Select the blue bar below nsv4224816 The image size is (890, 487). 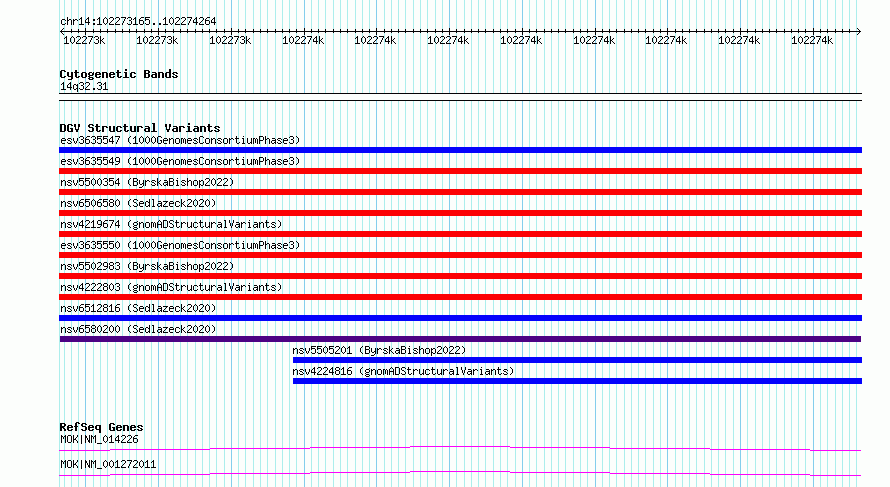[x=577, y=381]
